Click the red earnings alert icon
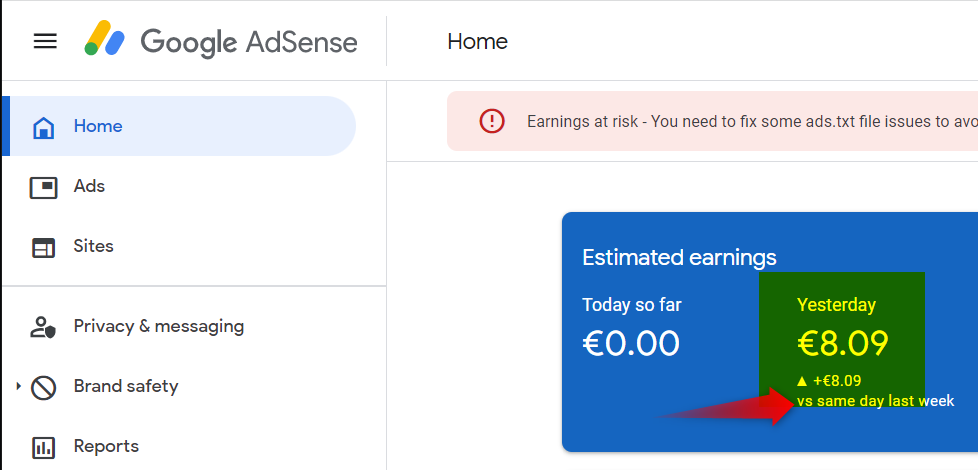This screenshot has height=470, width=978. (492, 121)
